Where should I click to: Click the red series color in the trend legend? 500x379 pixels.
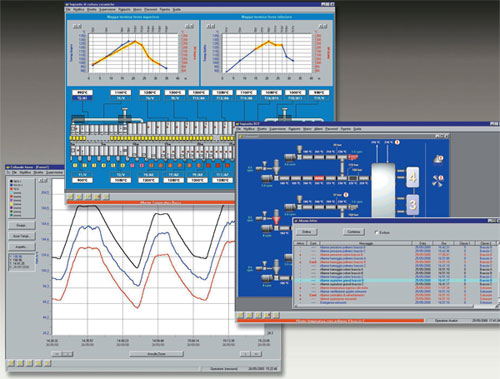(11, 189)
